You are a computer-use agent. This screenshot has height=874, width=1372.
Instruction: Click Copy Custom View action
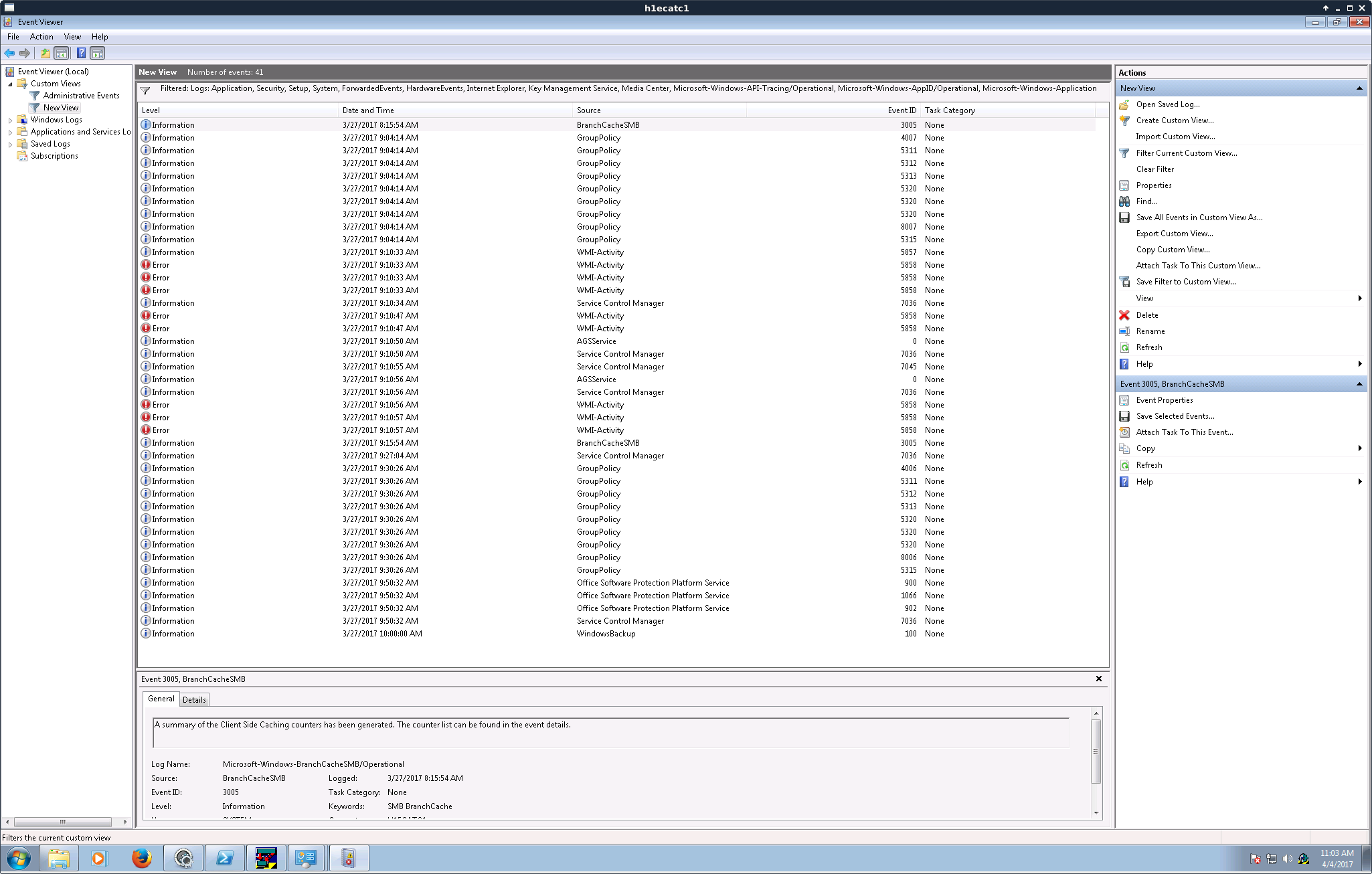click(1173, 250)
